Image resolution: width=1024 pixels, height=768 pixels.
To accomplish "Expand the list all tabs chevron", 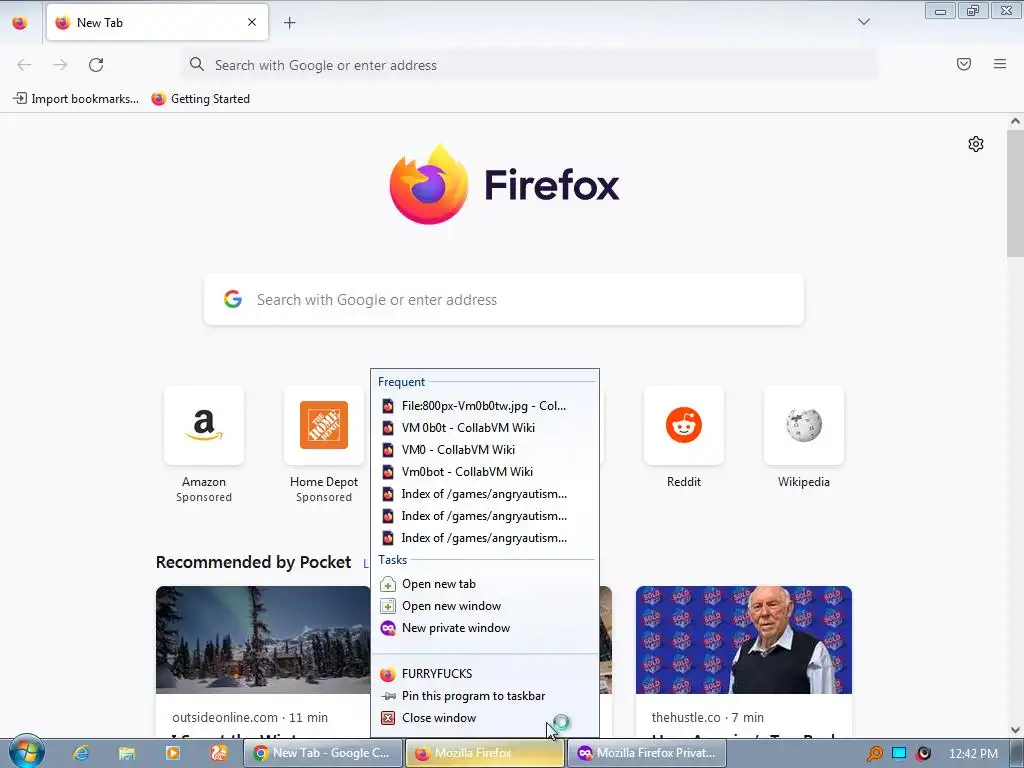I will [864, 22].
